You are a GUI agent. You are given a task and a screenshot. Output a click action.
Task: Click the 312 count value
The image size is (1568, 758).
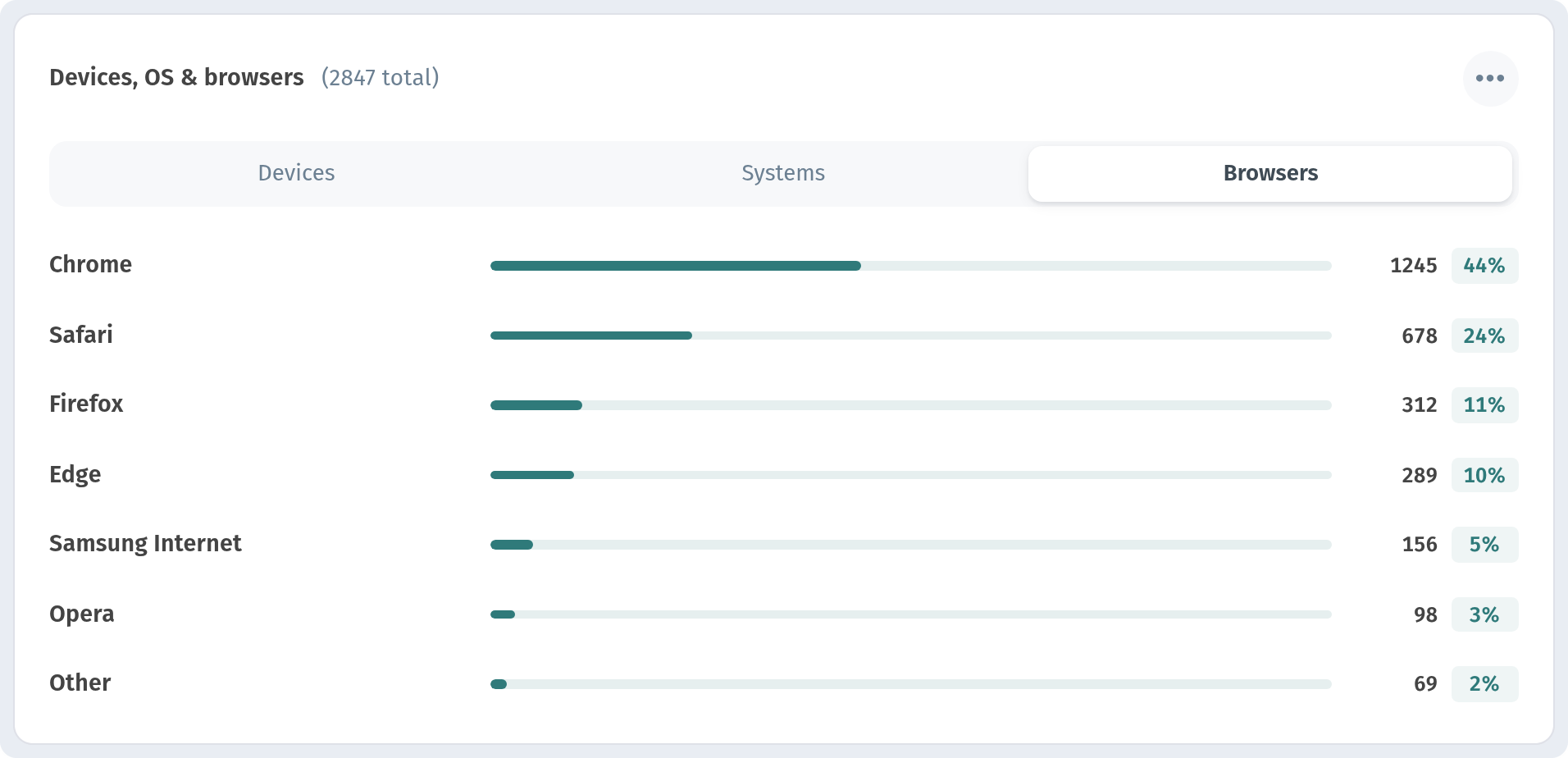[x=1420, y=405]
